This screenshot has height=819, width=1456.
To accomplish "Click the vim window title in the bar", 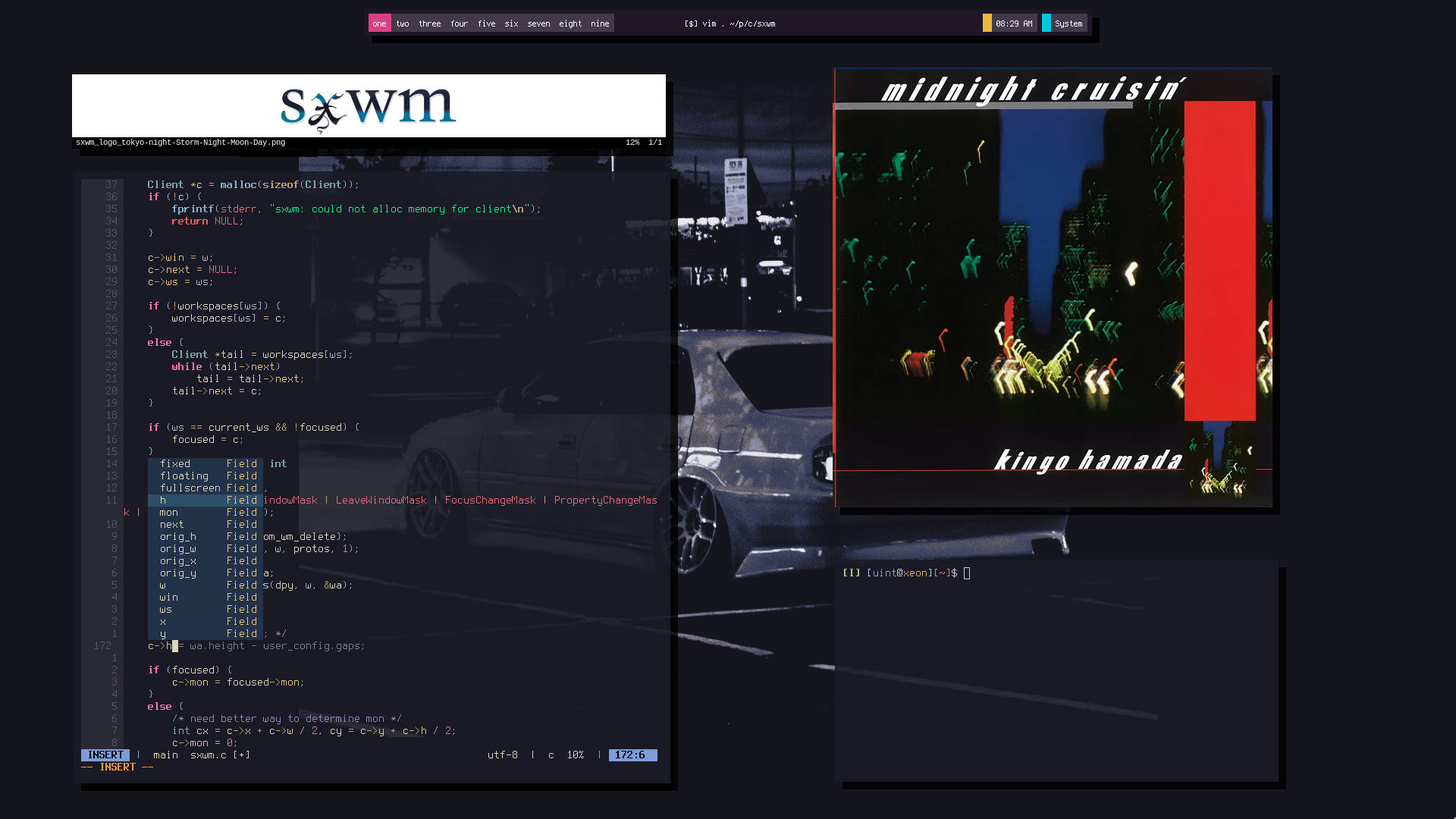I will (x=730, y=24).
